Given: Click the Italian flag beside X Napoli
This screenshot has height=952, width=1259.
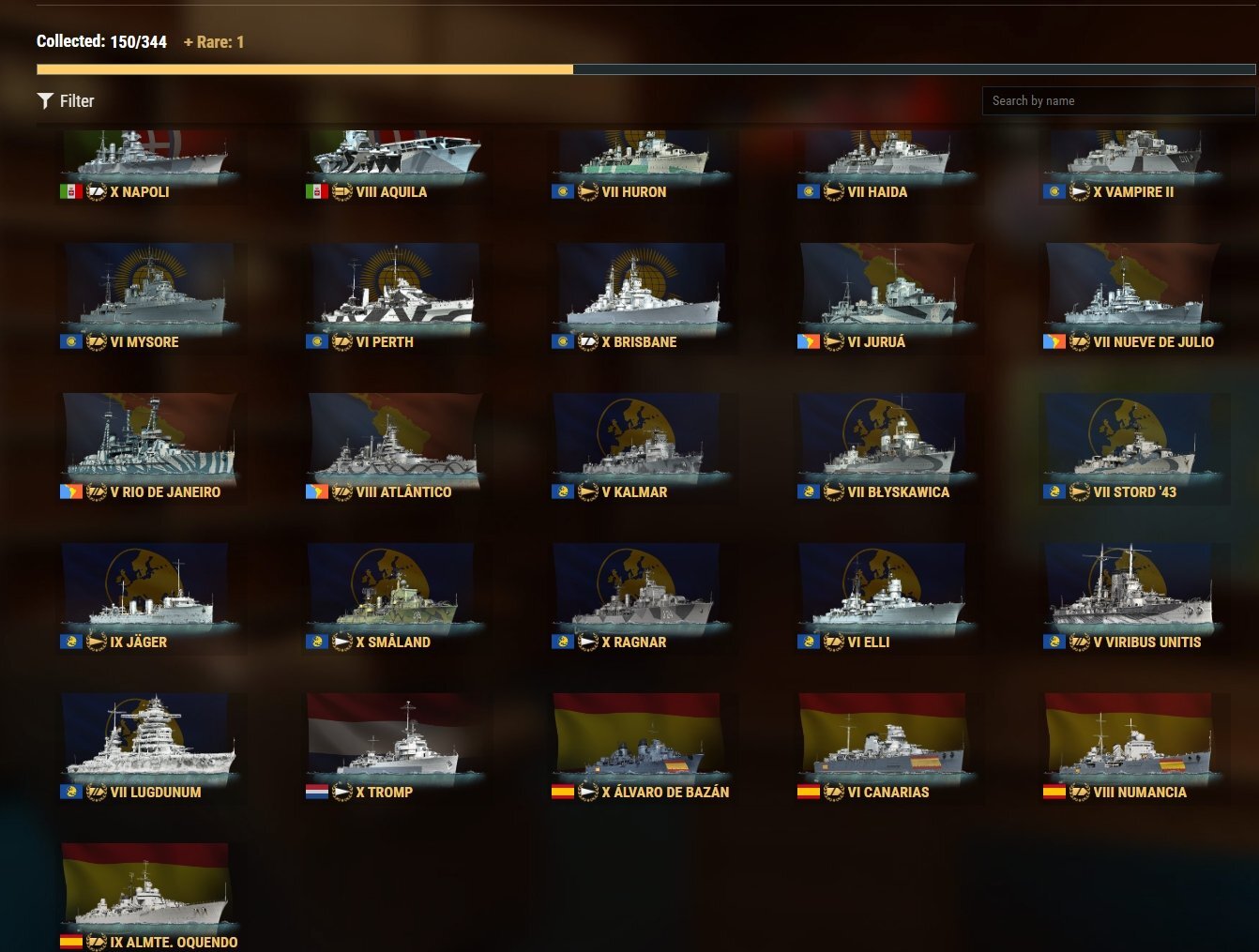Looking at the screenshot, I should [x=71, y=191].
